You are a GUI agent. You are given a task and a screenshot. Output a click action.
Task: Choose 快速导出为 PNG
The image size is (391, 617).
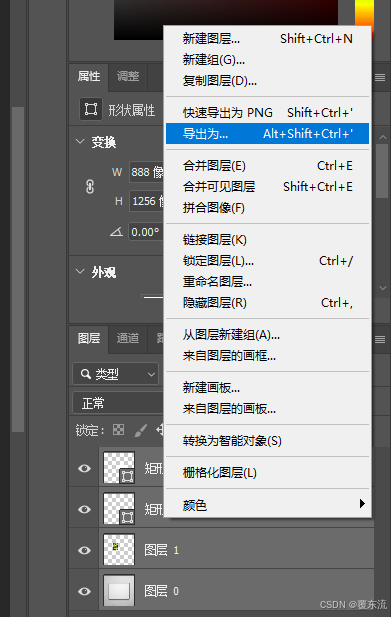pyautogui.click(x=267, y=113)
